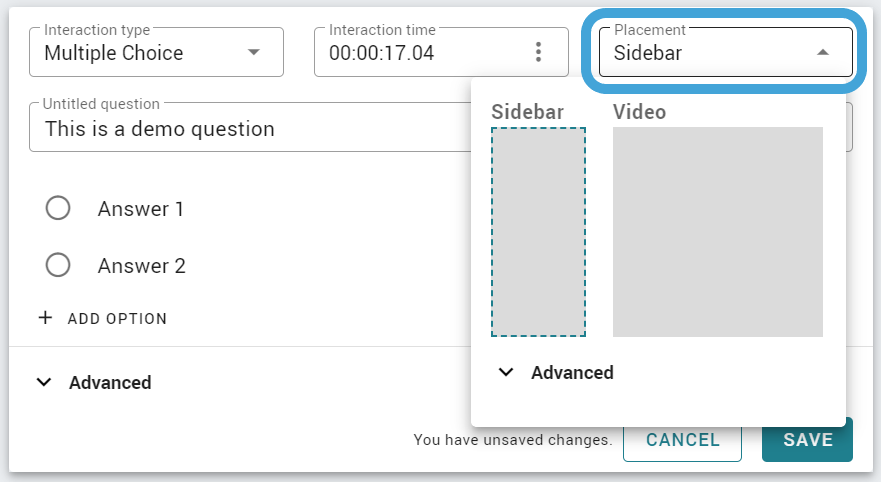Click the three-dot menu in Interaction time
This screenshot has width=881, height=482.
[x=538, y=52]
